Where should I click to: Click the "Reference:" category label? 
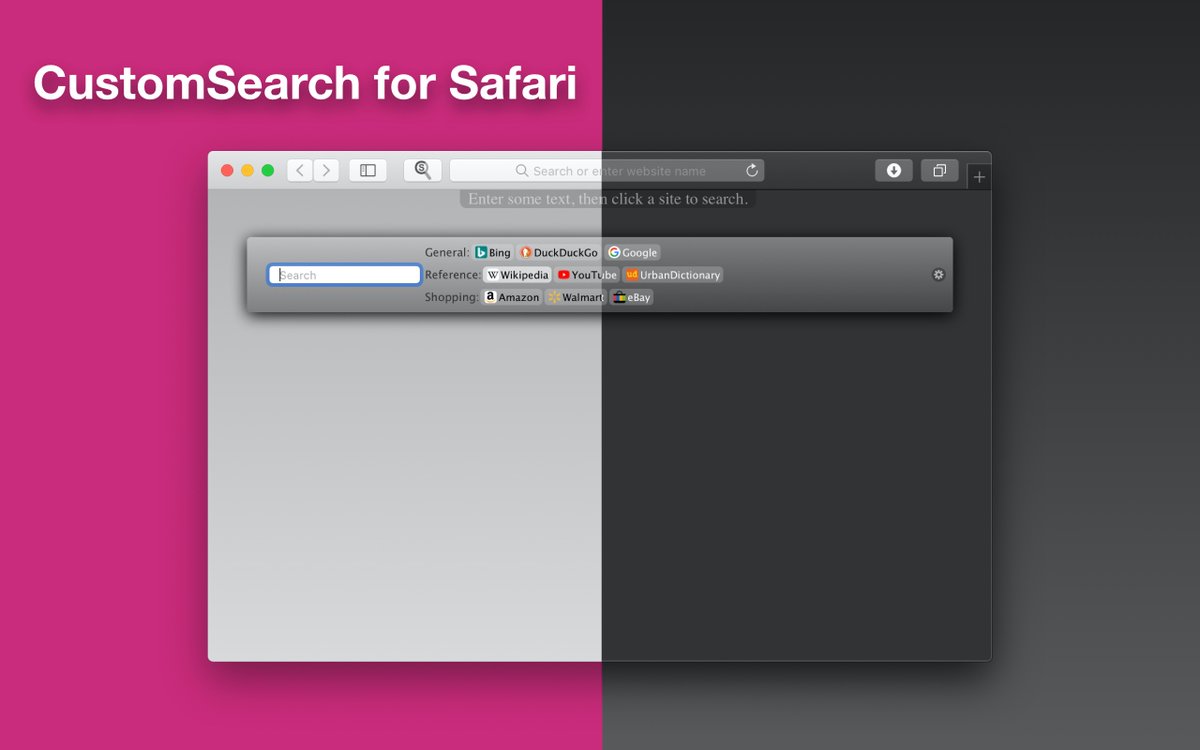[x=453, y=275]
